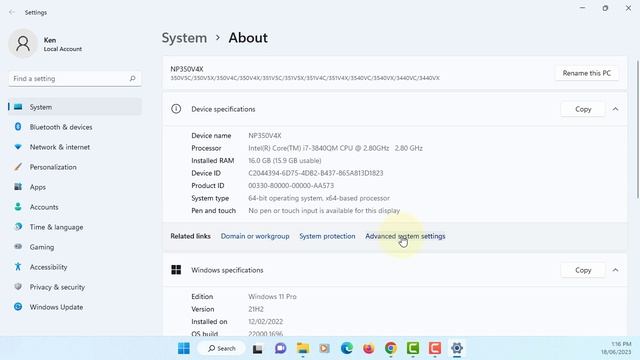Open the Windows Update icon
Viewport: 640px width, 360px height.
tap(18, 307)
